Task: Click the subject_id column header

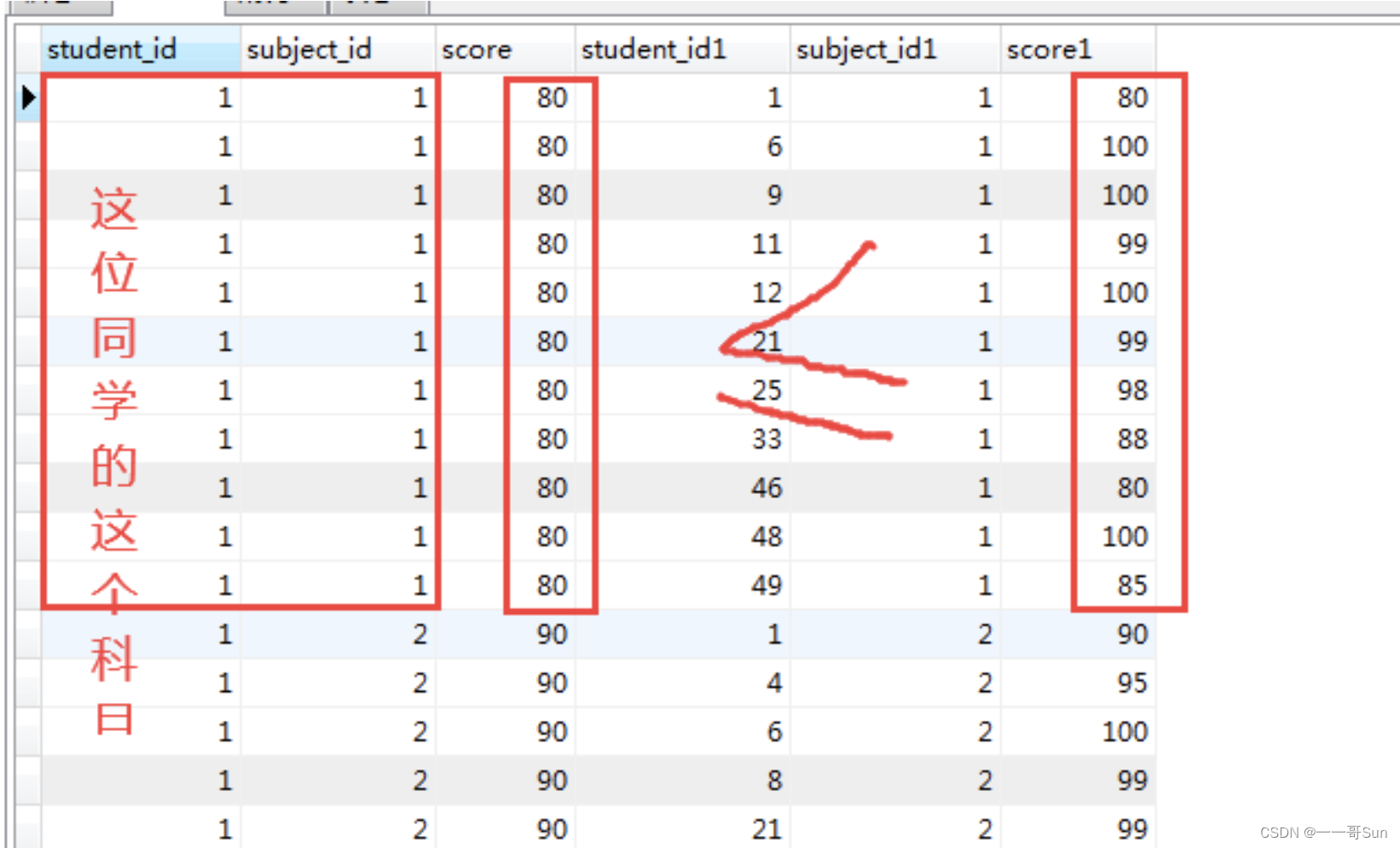Action: [x=338, y=49]
